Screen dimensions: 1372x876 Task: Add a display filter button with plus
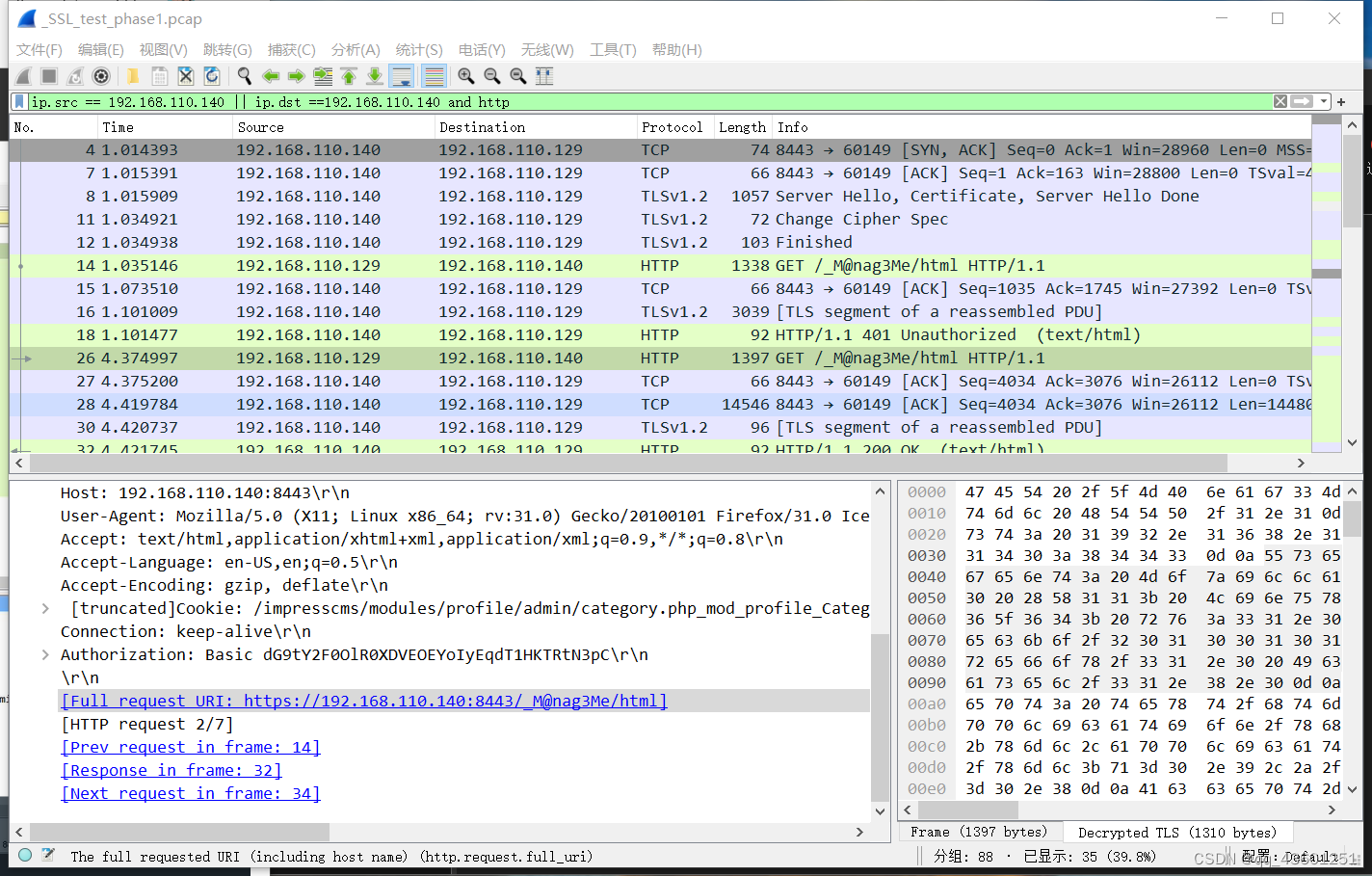point(1341,101)
